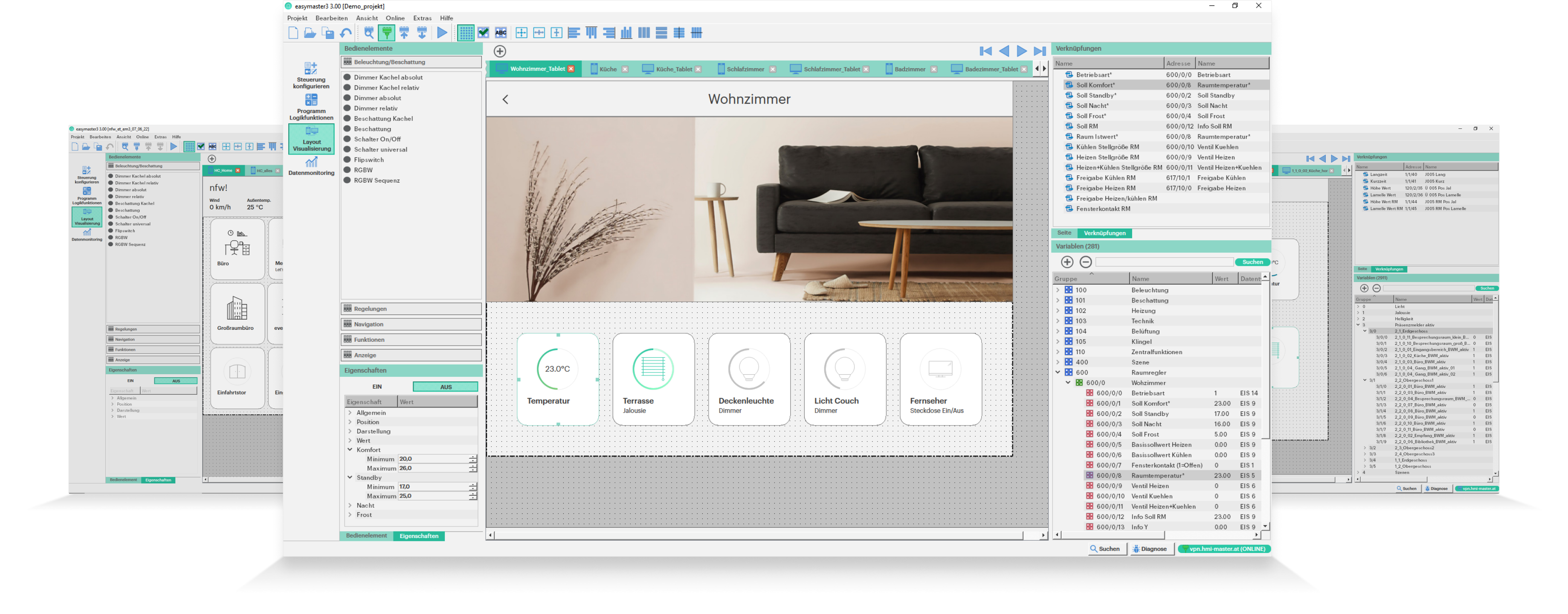The height and width of the screenshot is (614, 1568).
Task: Open the Bearbeiten menu
Action: point(331,18)
